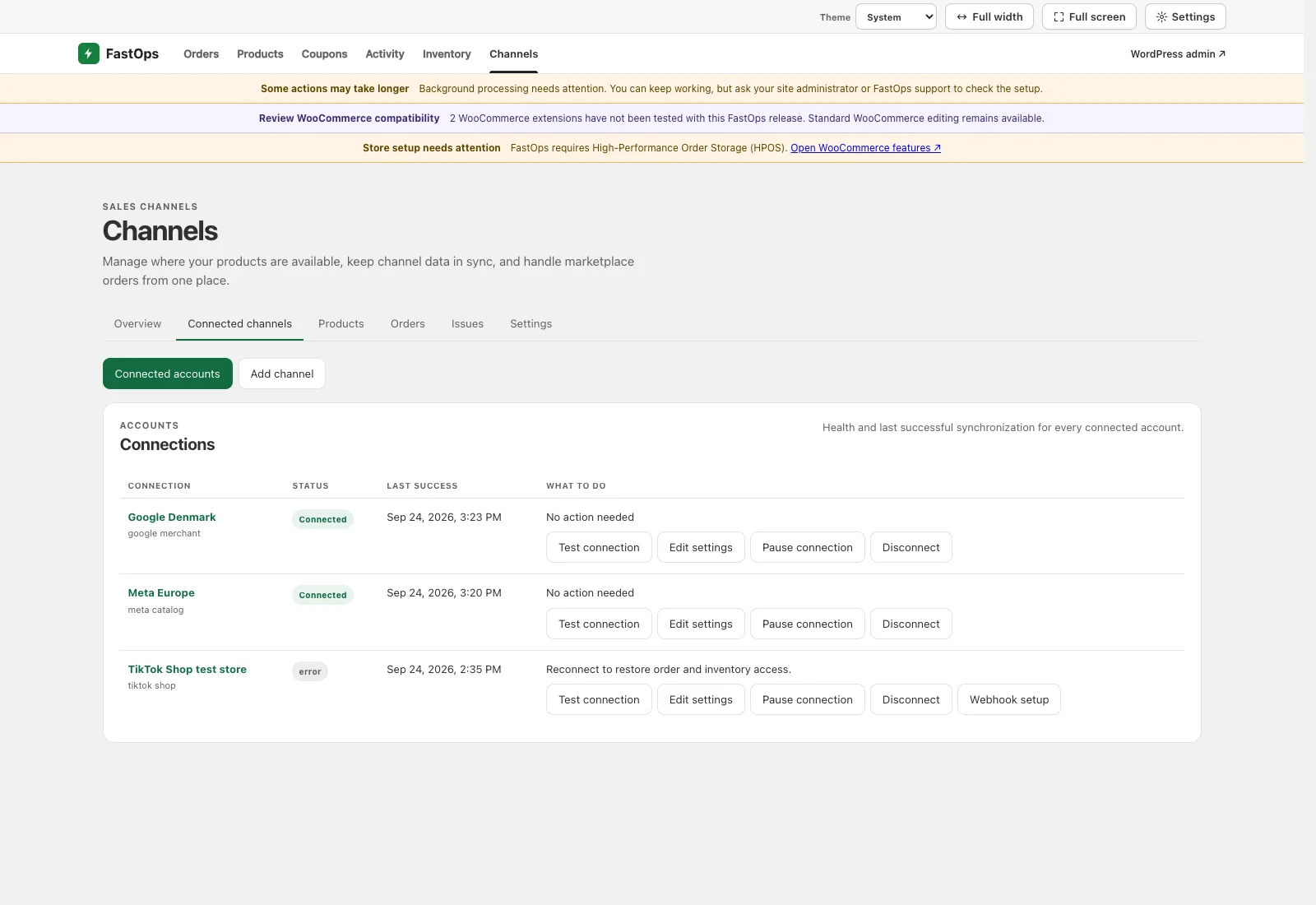The image size is (1316, 905).
Task: Open the channel Settings tab
Action: 531,324
